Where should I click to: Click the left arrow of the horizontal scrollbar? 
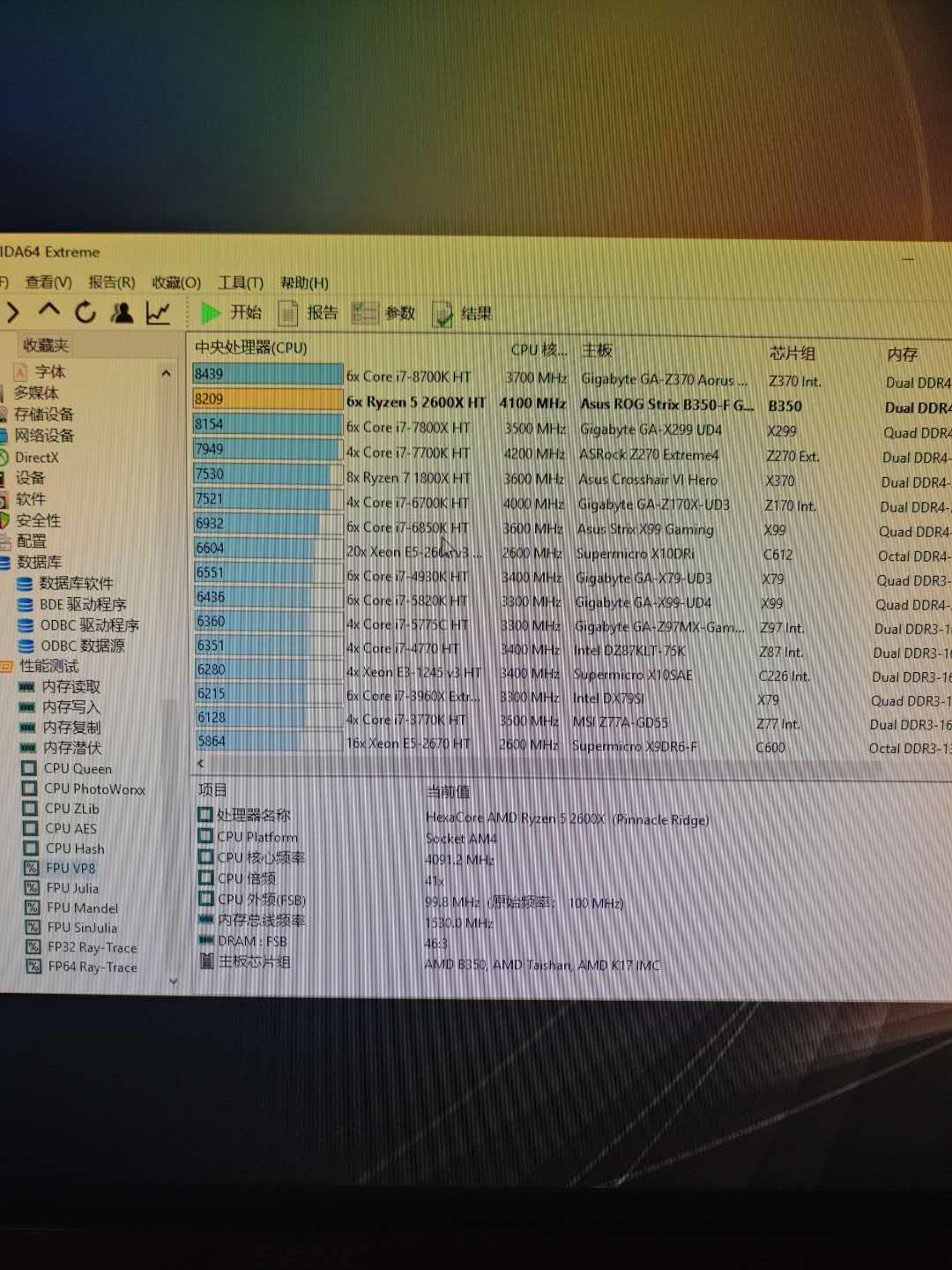(201, 764)
